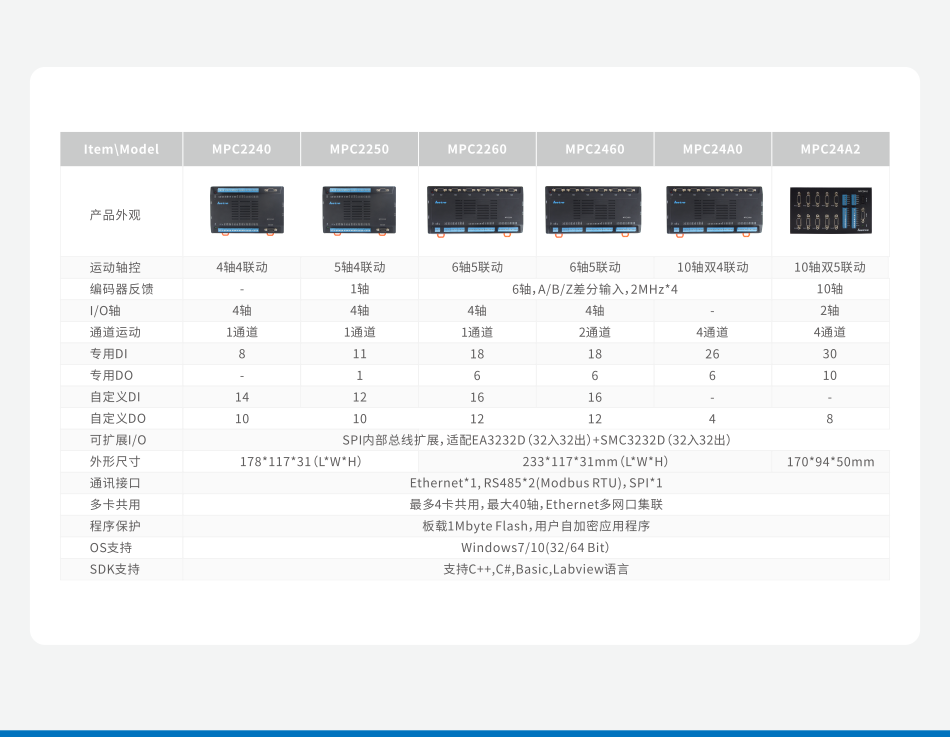Screen dimensions: 950x737
Task: Click 4通道 in MPC24A2 column
Action: point(830,332)
